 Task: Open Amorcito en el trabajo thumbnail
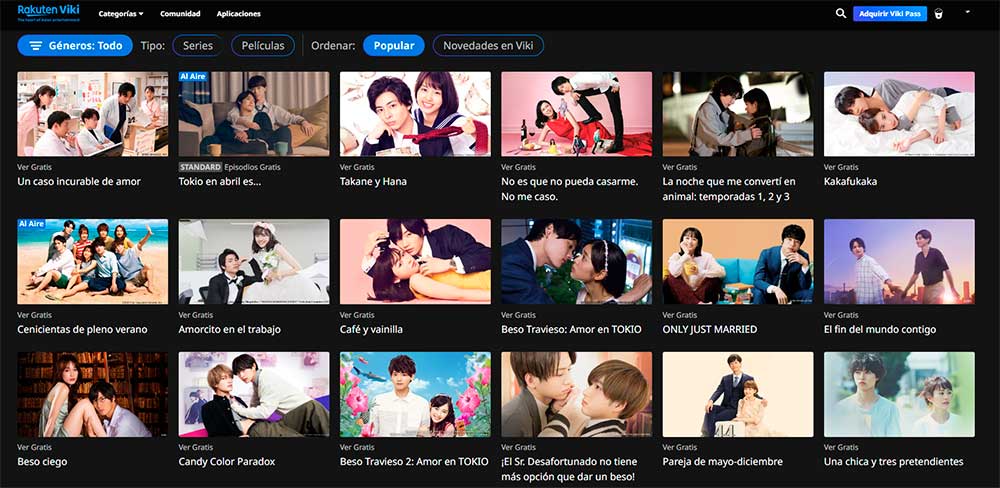pyautogui.click(x=254, y=262)
